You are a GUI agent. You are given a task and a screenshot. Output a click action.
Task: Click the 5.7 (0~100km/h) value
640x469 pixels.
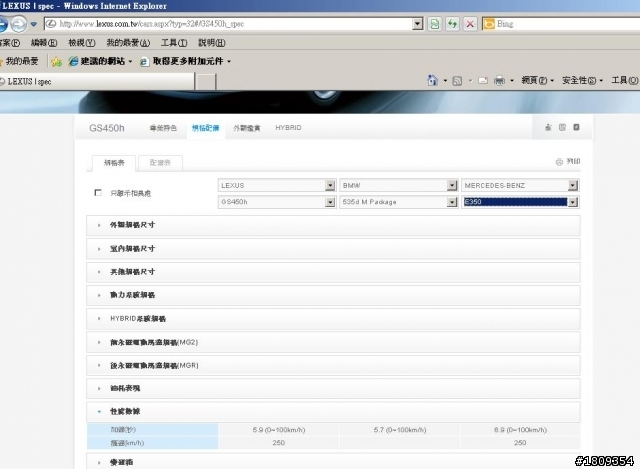[x=400, y=430]
